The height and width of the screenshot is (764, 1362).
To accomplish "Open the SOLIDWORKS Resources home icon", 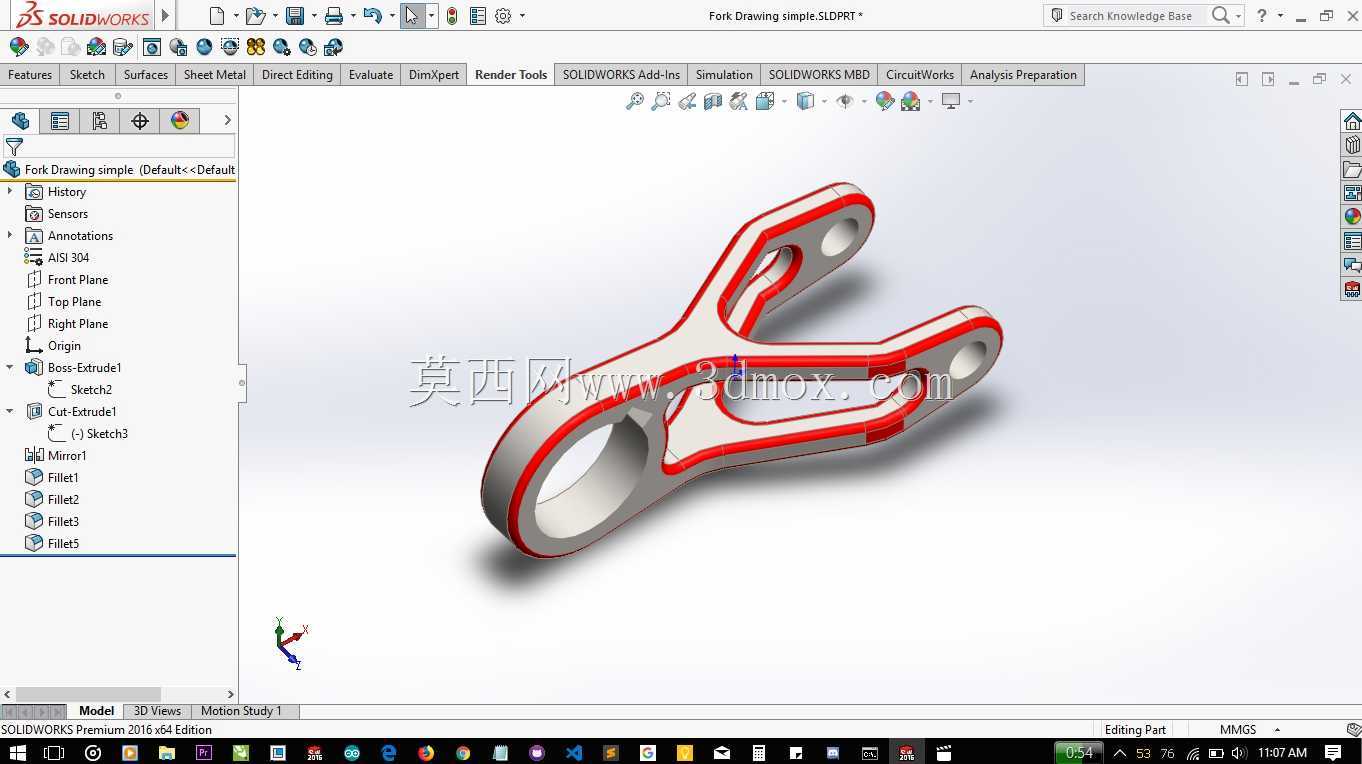I will (x=1352, y=121).
